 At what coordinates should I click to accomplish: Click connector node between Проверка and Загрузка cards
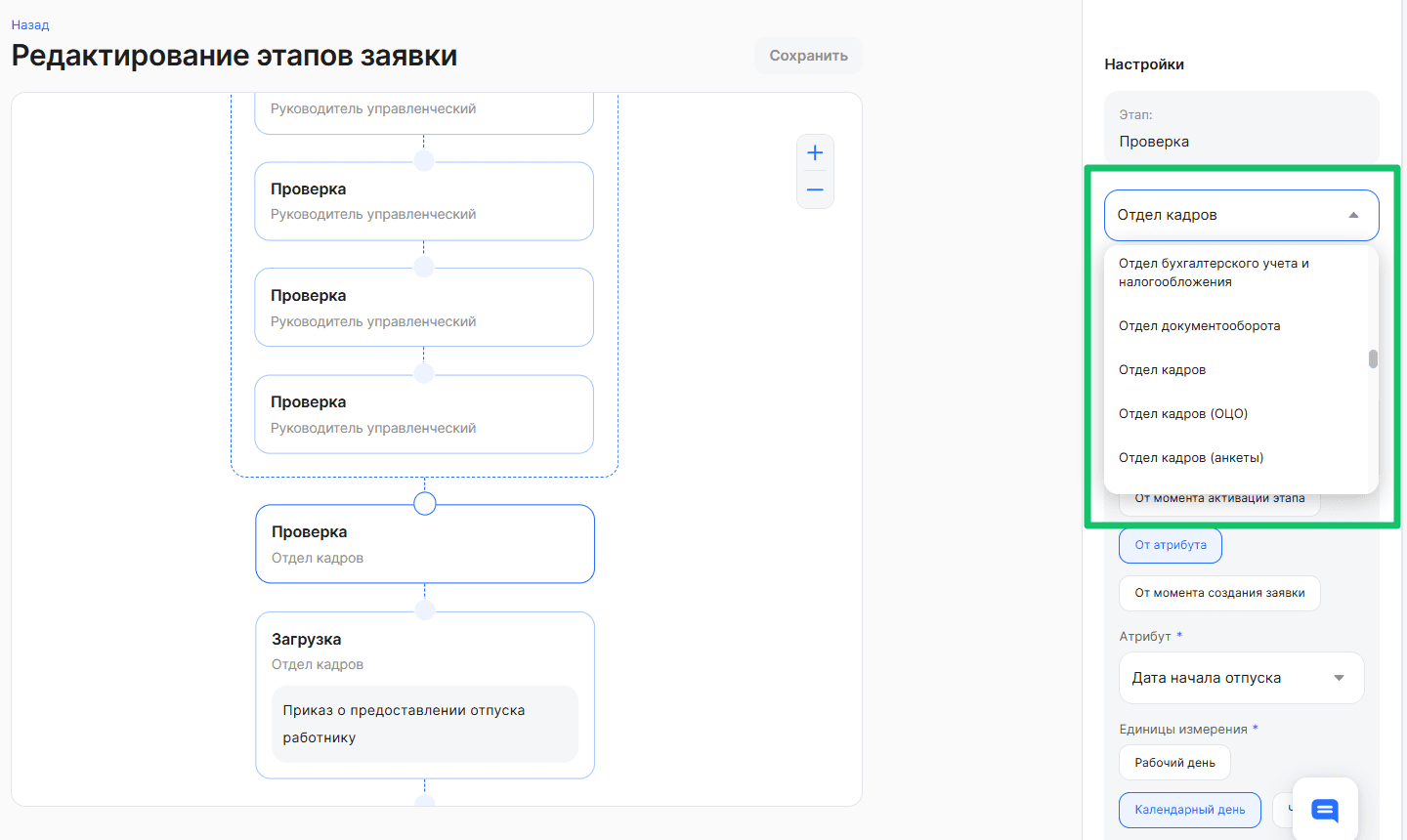pos(425,610)
